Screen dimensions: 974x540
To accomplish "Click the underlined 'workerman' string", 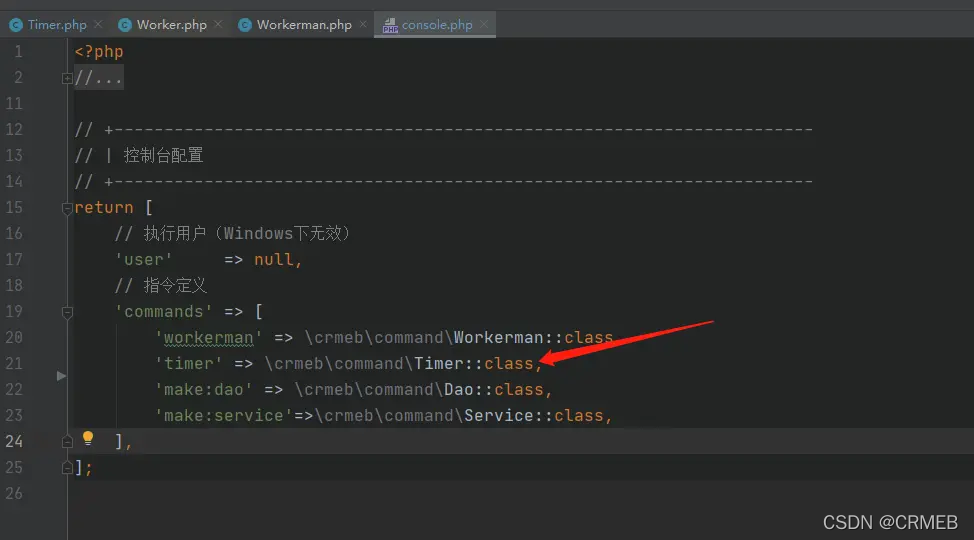I will click(209, 338).
